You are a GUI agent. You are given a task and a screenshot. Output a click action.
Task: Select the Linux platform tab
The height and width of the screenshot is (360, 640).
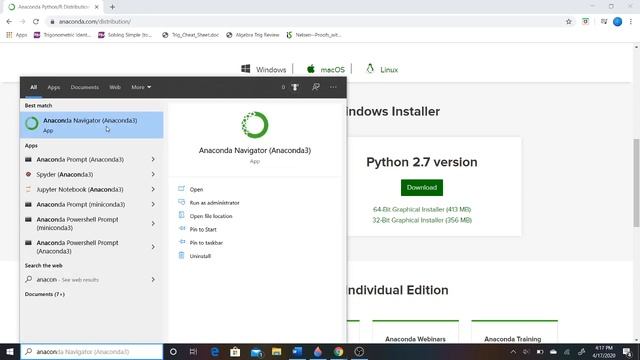(382, 69)
